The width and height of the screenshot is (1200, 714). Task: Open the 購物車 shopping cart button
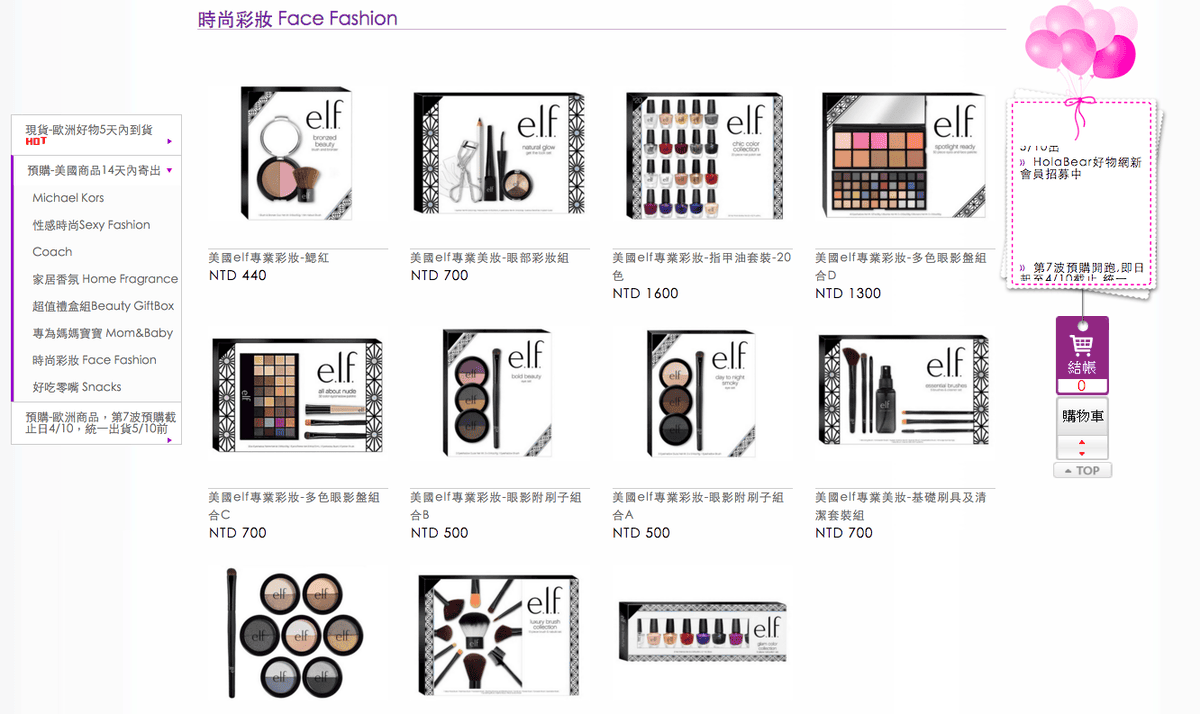(1082, 416)
